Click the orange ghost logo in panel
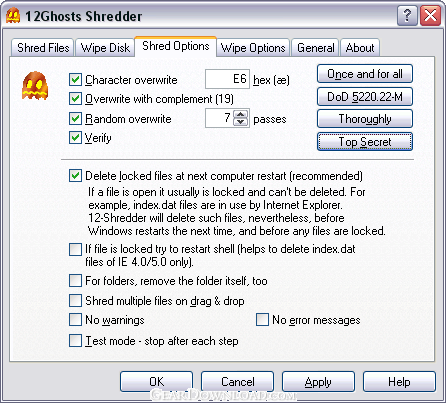Viewport: 446px width, 403px height. click(x=35, y=86)
